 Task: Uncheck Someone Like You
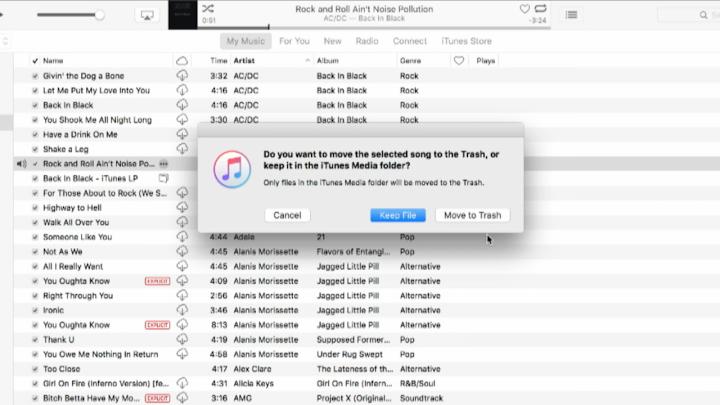click(x=35, y=237)
